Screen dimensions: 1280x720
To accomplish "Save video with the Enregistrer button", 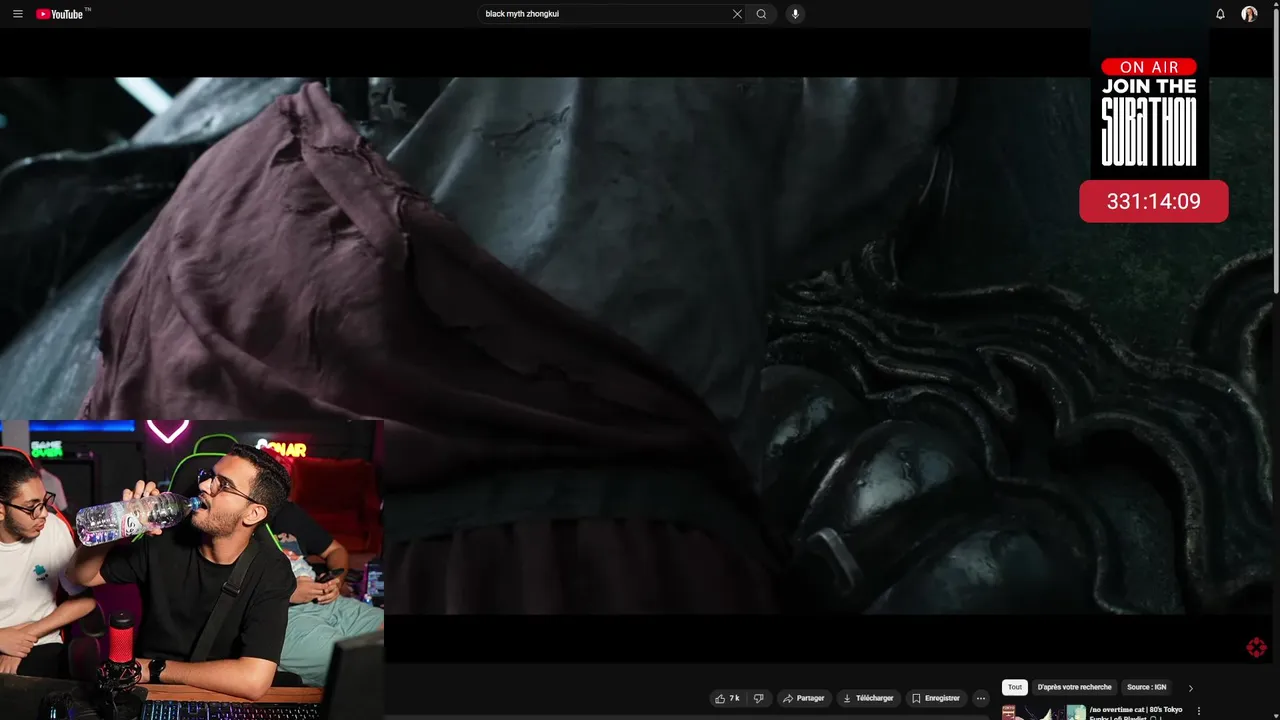I will coord(936,698).
